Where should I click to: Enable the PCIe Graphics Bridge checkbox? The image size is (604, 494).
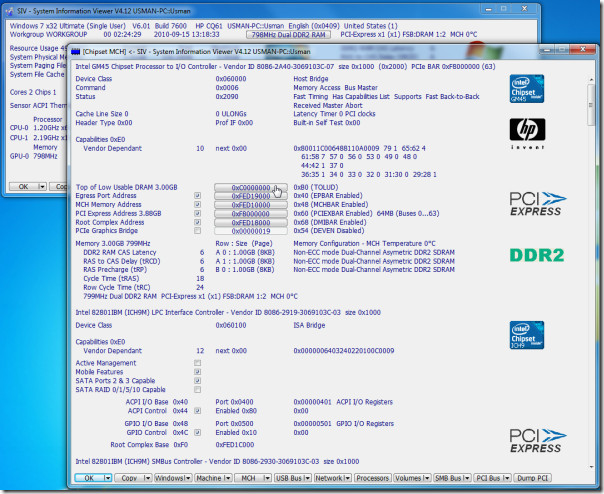pos(197,231)
